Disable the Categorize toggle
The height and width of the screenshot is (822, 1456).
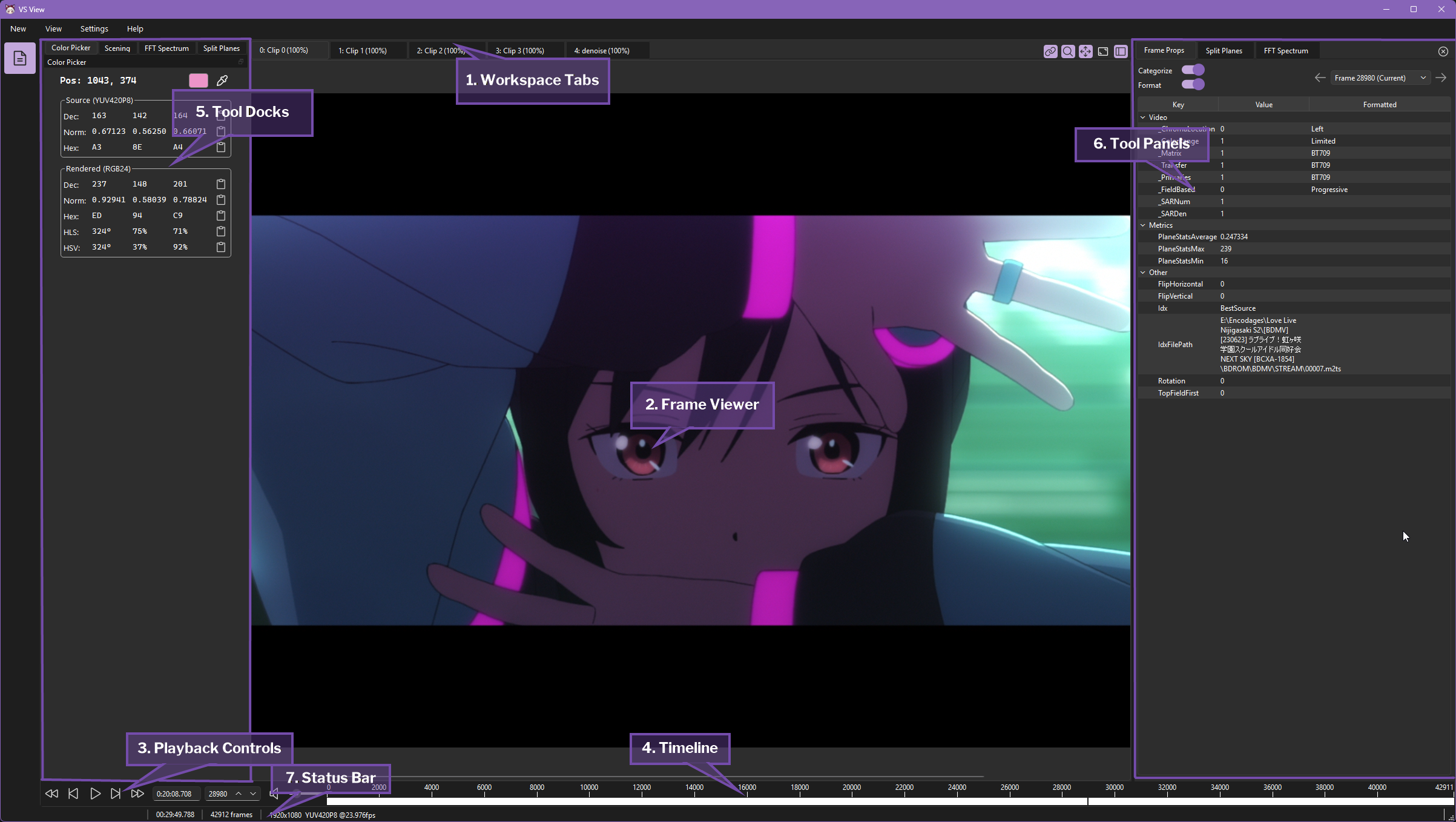(x=1193, y=70)
